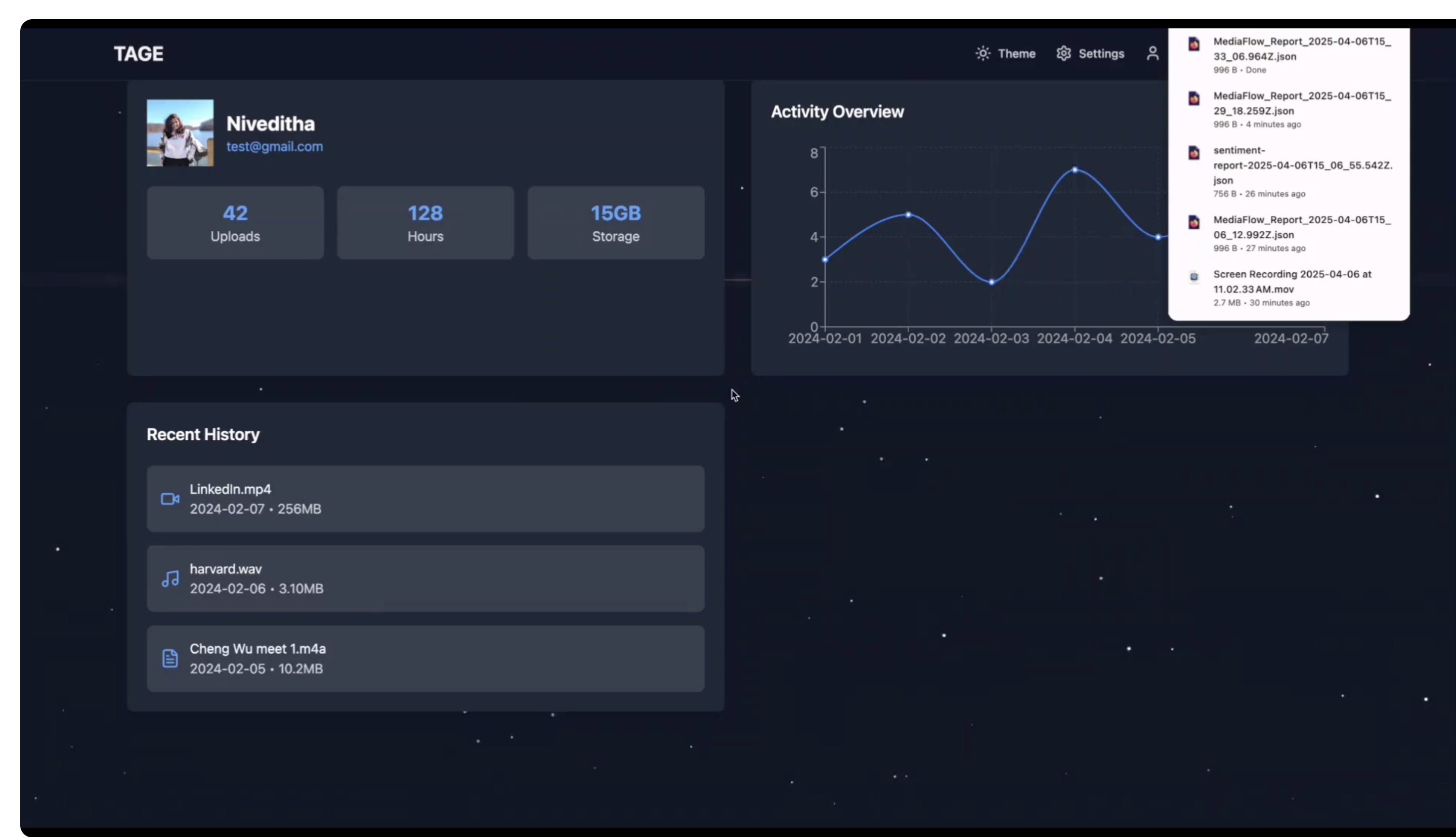Open the Settings menu label

coord(1101,54)
